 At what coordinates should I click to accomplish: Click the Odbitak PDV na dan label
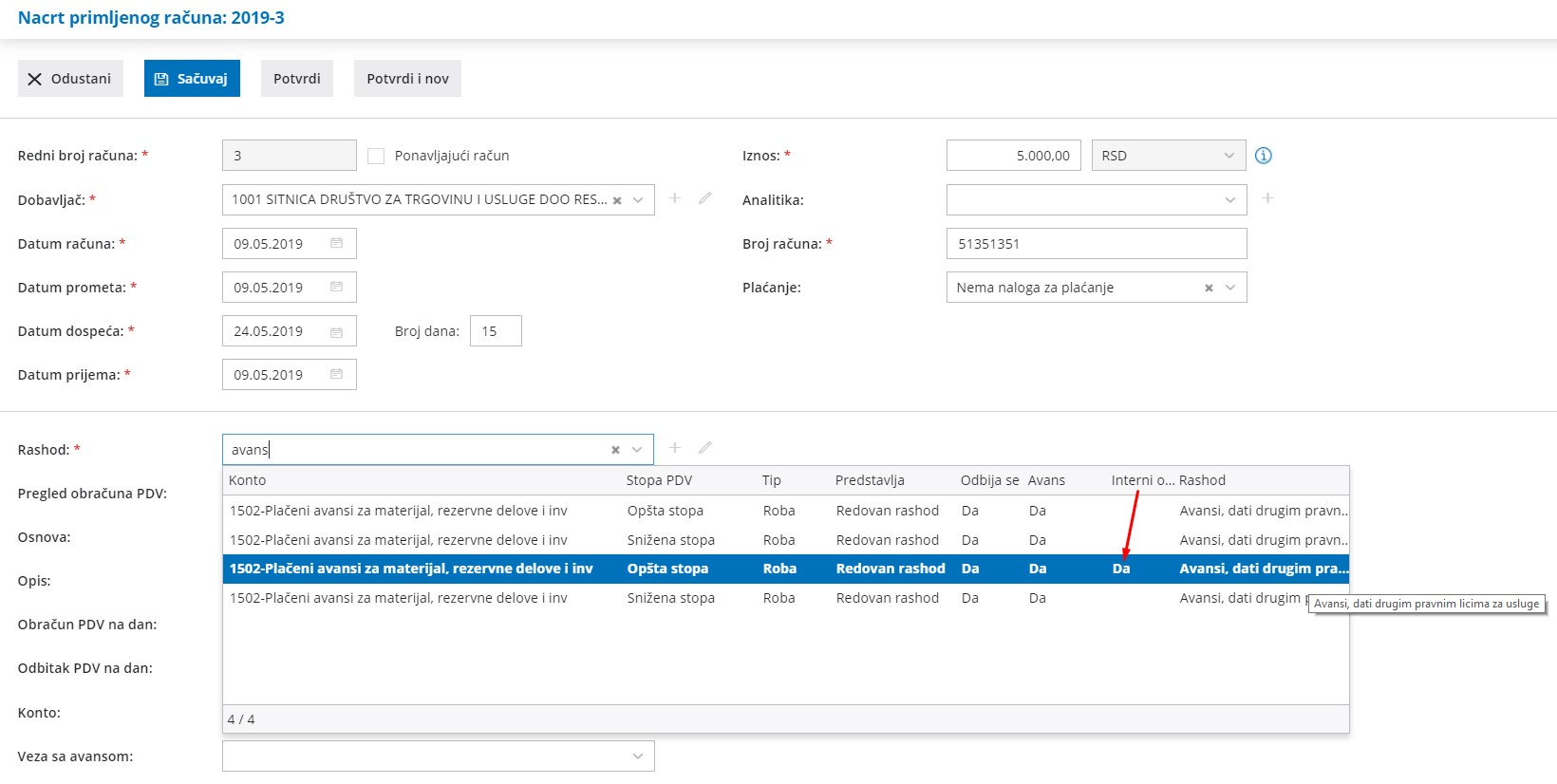pyautogui.click(x=85, y=668)
